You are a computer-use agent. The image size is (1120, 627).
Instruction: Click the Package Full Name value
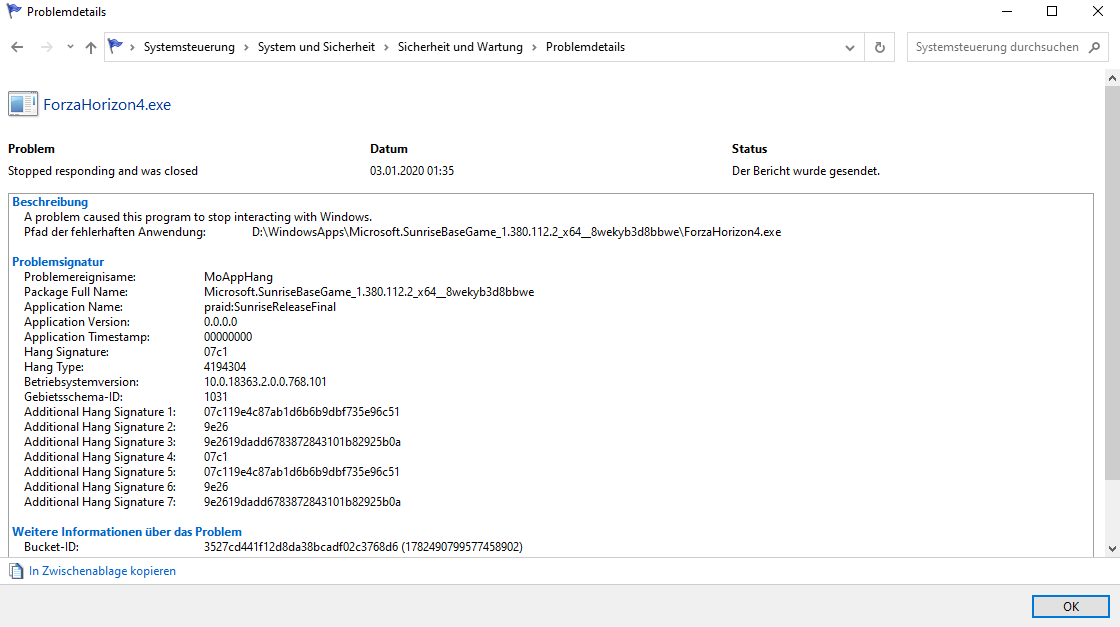click(x=369, y=292)
